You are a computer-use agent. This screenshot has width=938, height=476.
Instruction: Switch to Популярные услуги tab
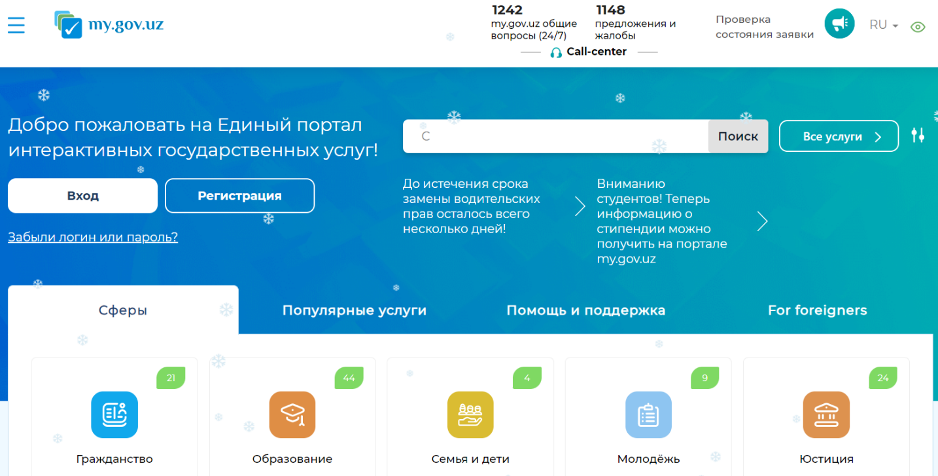[x=354, y=310]
